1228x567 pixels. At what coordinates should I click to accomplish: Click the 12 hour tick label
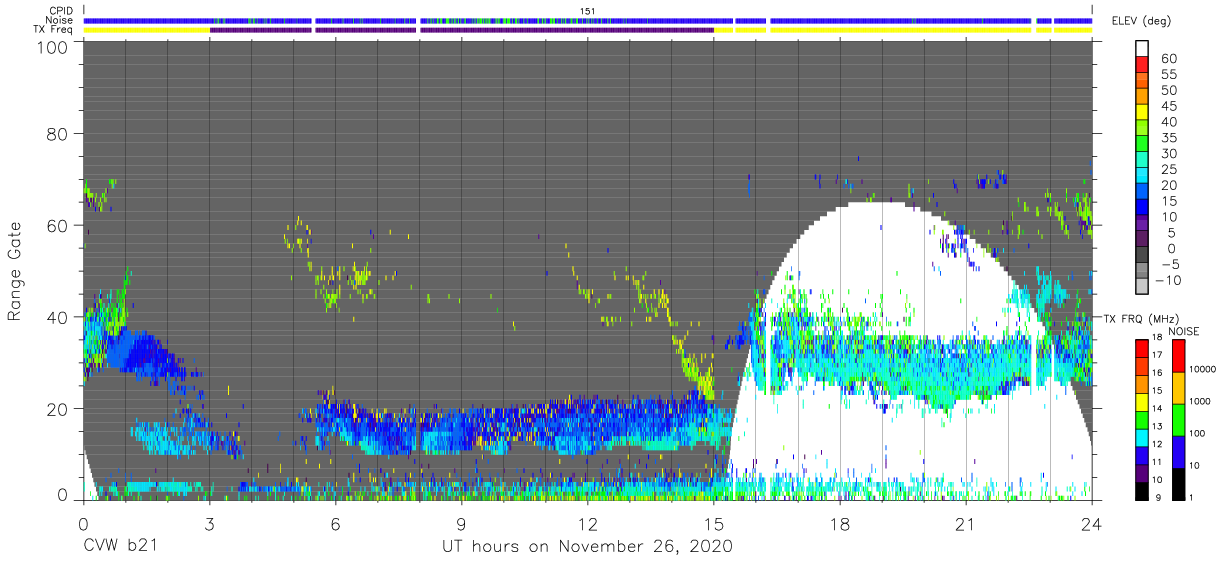tap(587, 523)
